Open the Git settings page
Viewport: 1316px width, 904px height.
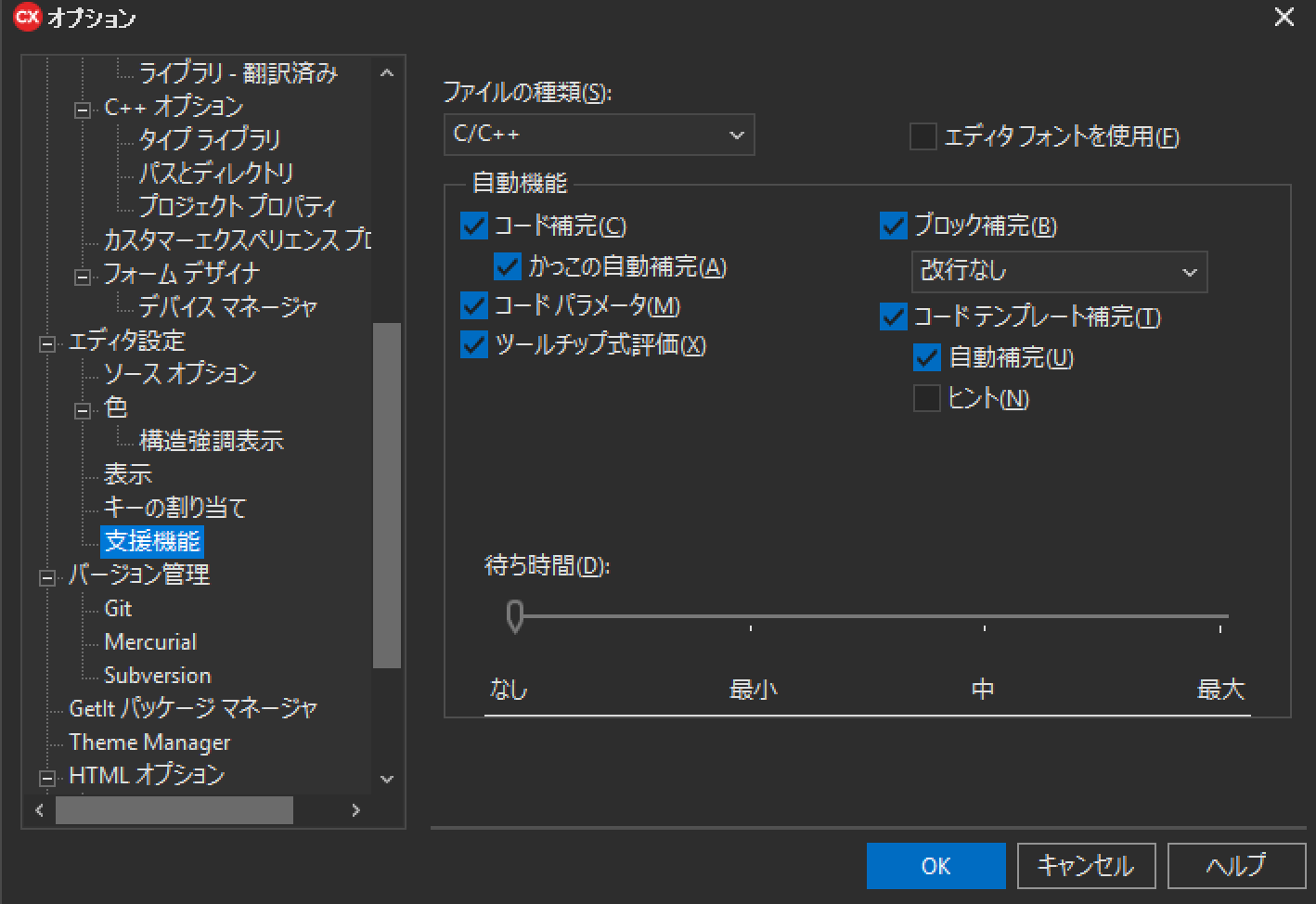coord(118,609)
